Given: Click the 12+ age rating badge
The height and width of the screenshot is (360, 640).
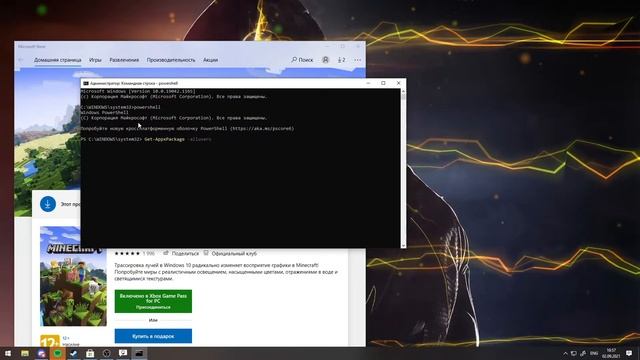Looking at the screenshot, I should (x=50, y=341).
